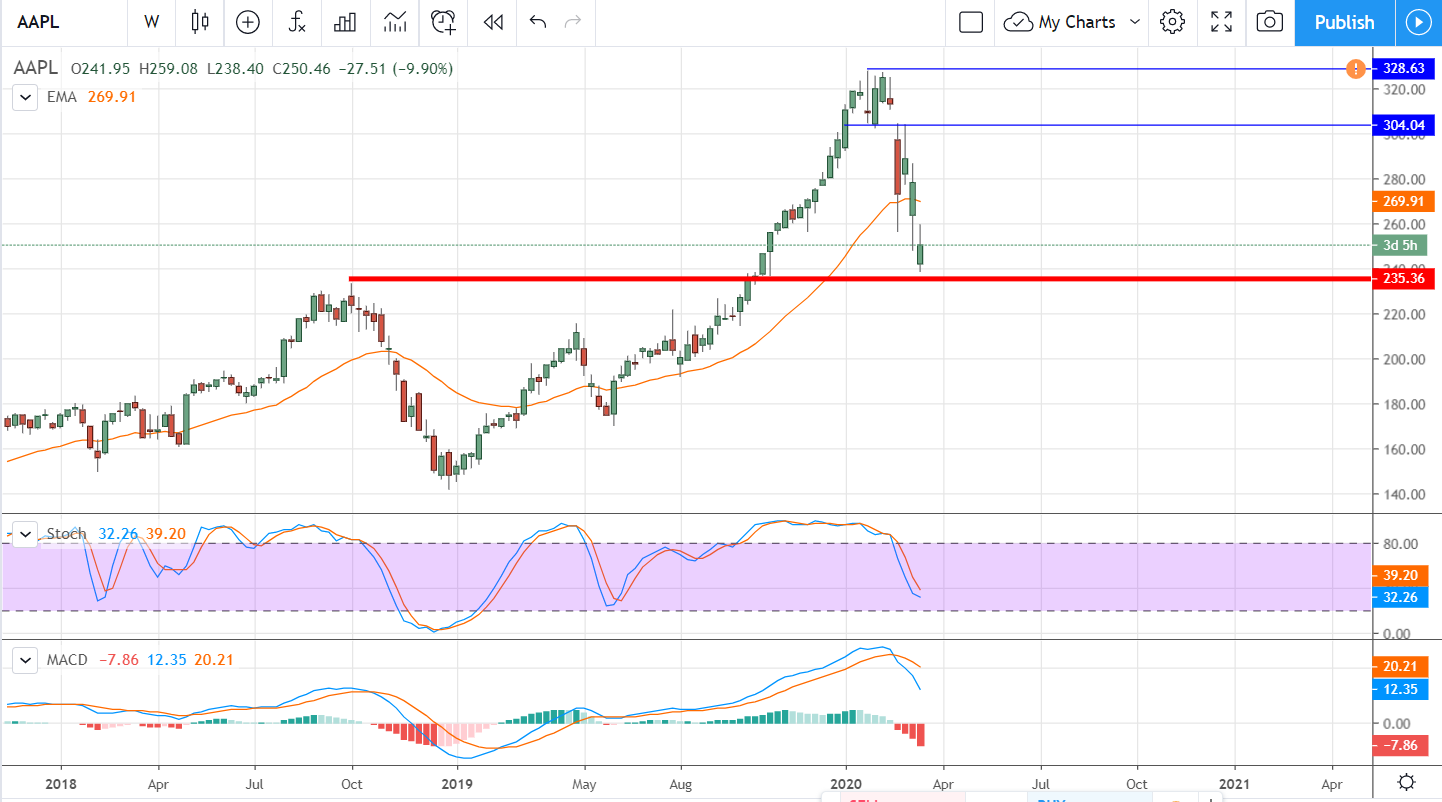Create an alert with the alarm clock icon

coord(443,22)
